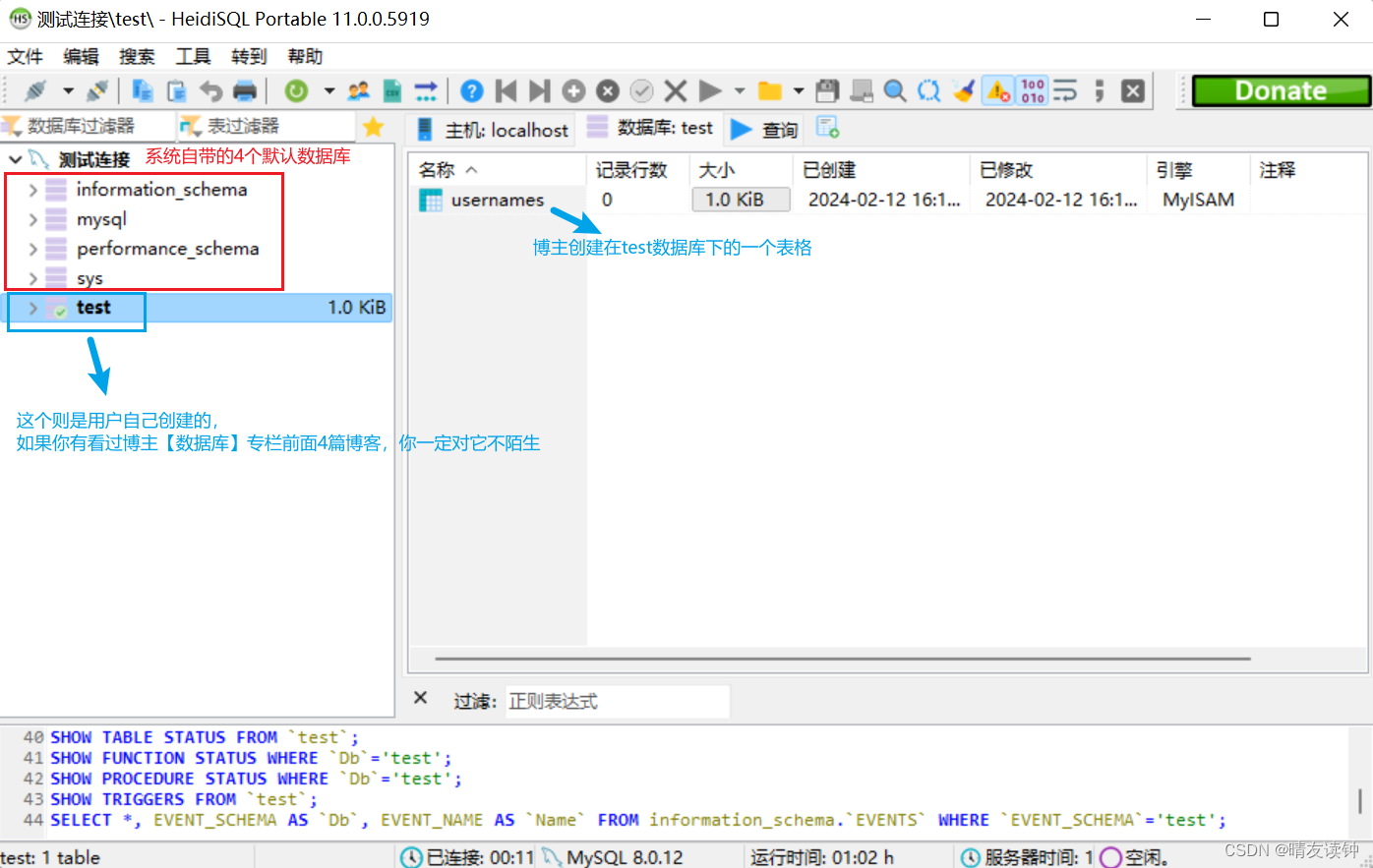Open the help question mark icon
The width and height of the screenshot is (1373, 868).
click(472, 90)
